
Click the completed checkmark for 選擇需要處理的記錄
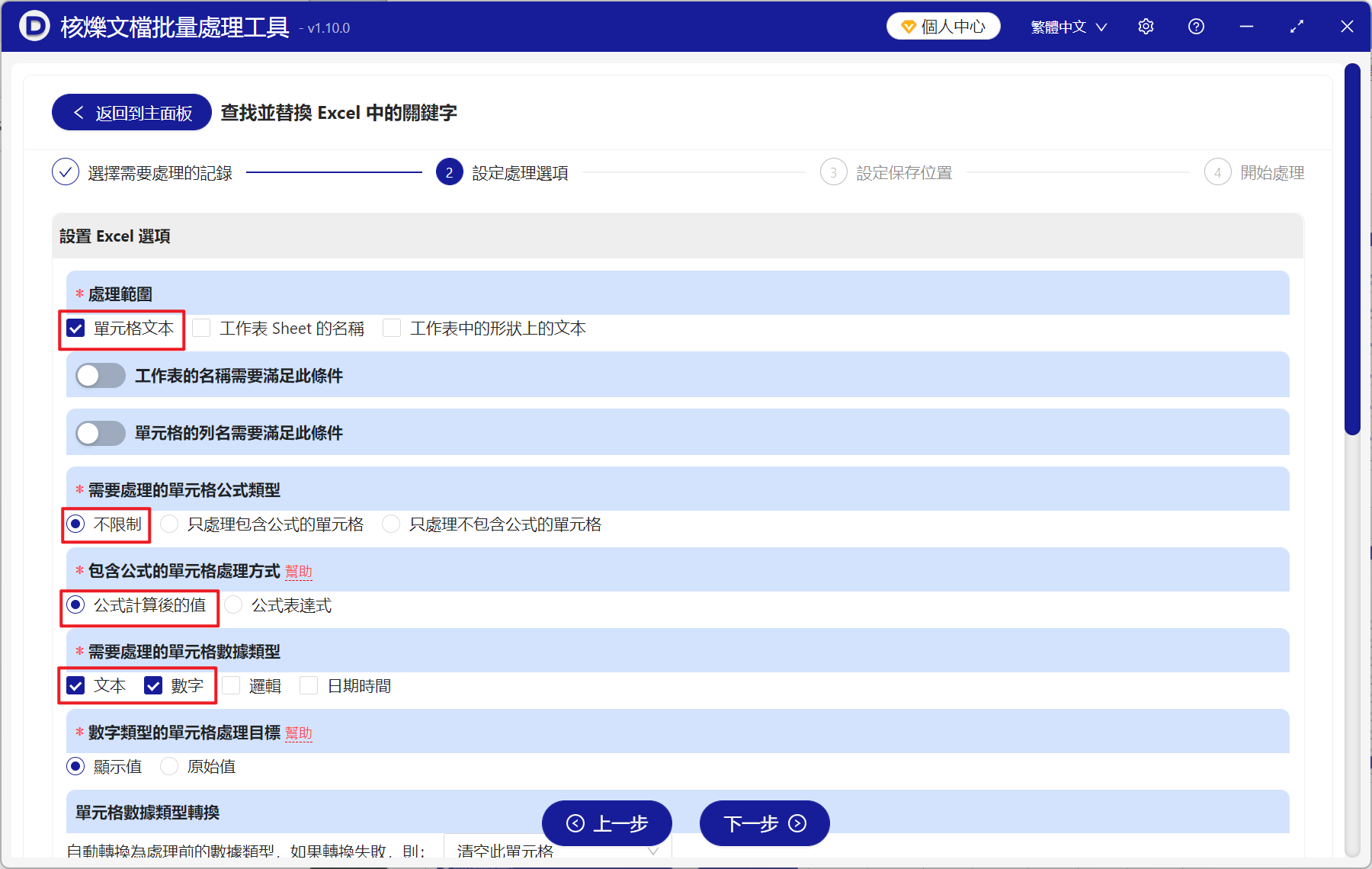tap(66, 172)
